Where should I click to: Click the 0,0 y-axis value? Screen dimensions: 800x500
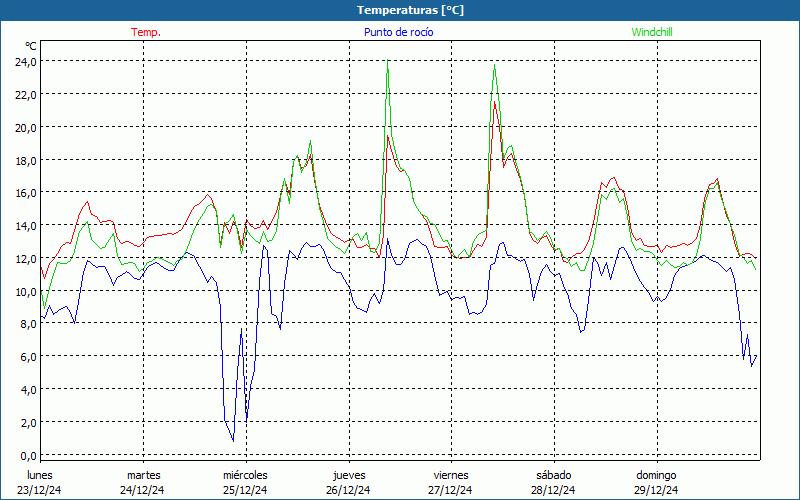point(29,455)
